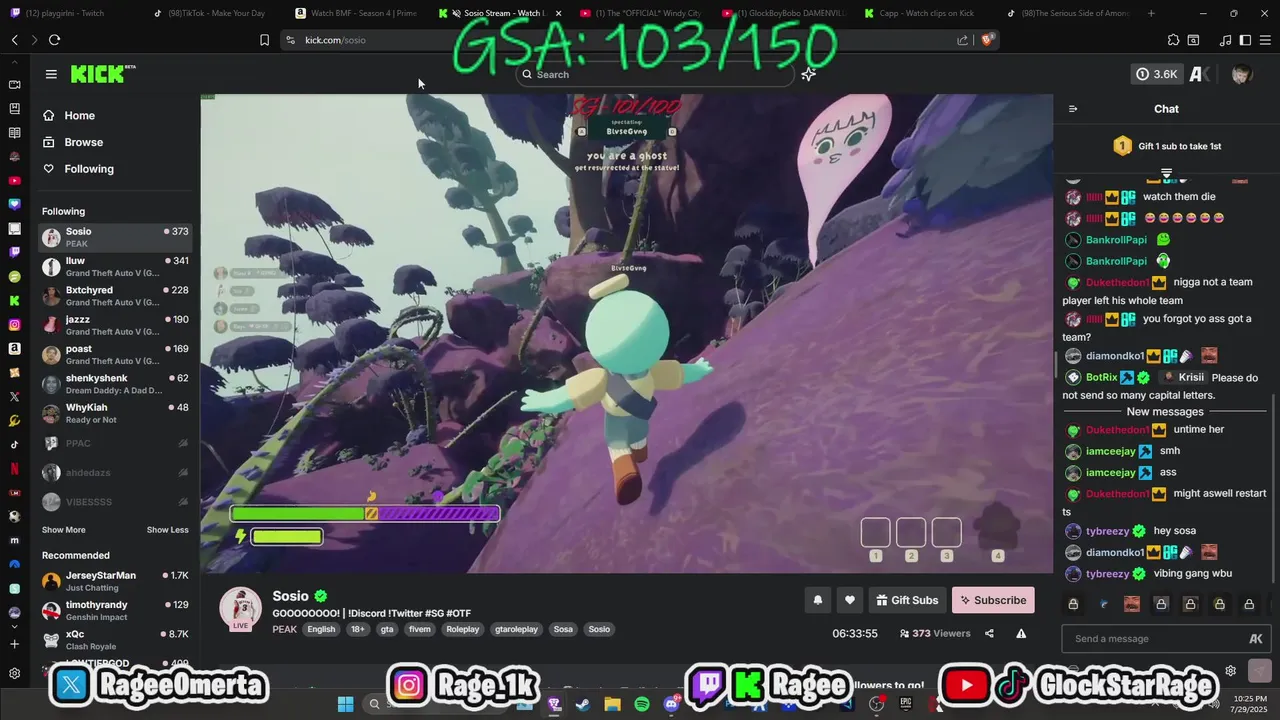This screenshot has height=720, width=1280.
Task: Click Gift 1 sub to take 1st banner
Action: point(1166,146)
